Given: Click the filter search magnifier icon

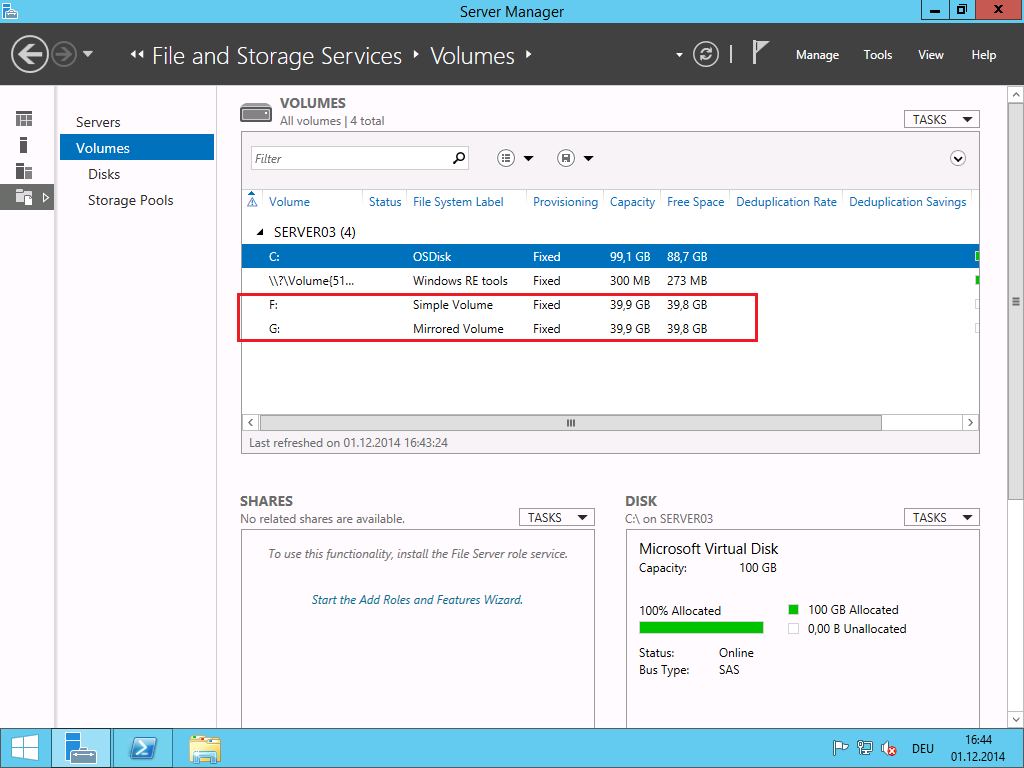Looking at the screenshot, I should 459,158.
